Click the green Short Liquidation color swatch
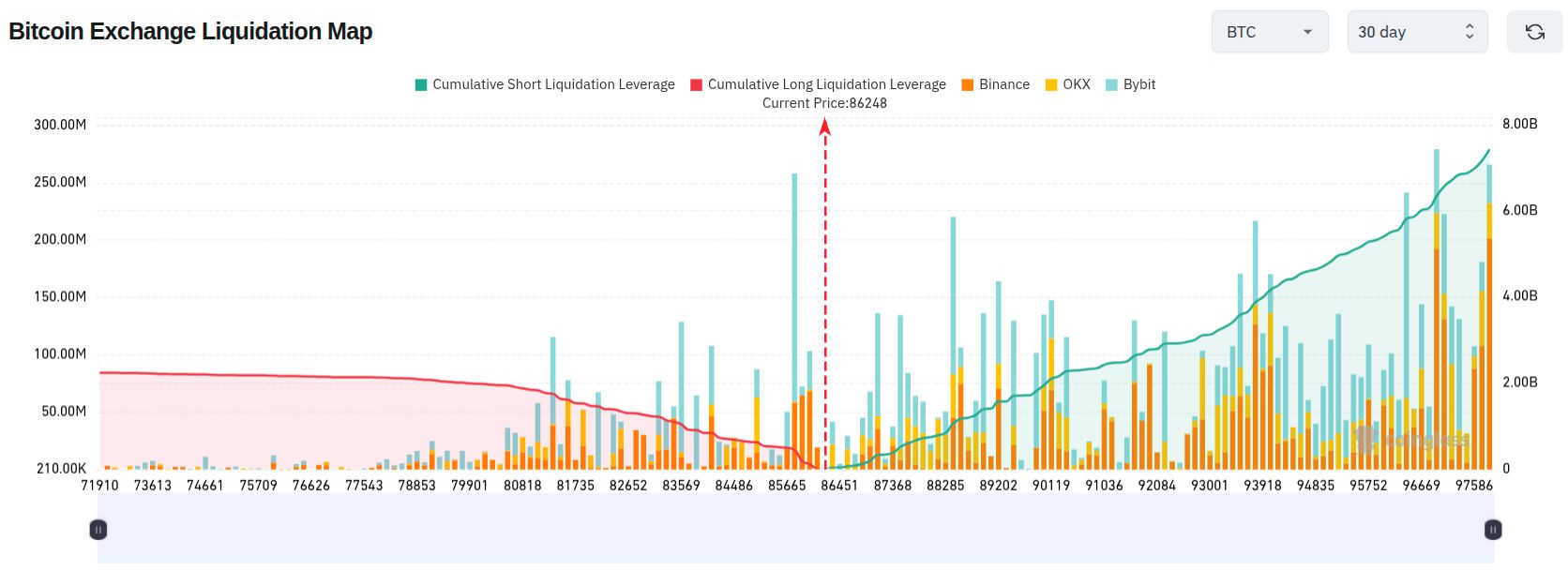This screenshot has height=571, width=1568. 421,84
